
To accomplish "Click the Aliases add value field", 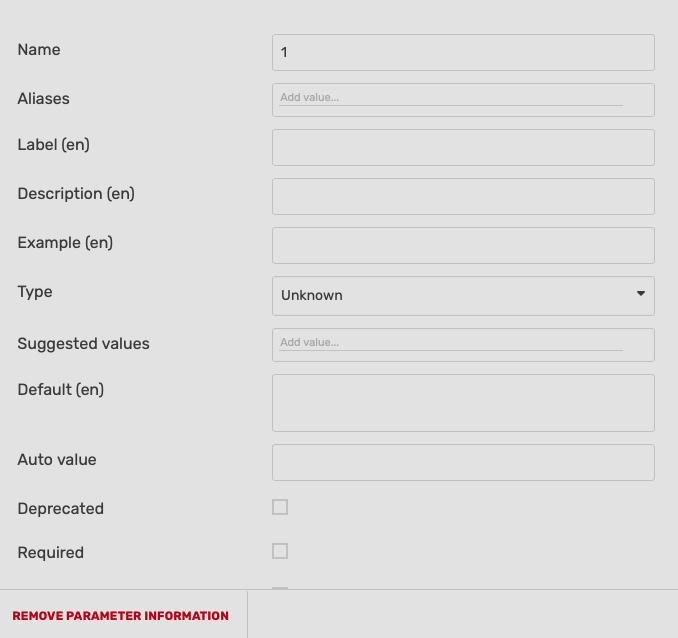I will click(450, 98).
